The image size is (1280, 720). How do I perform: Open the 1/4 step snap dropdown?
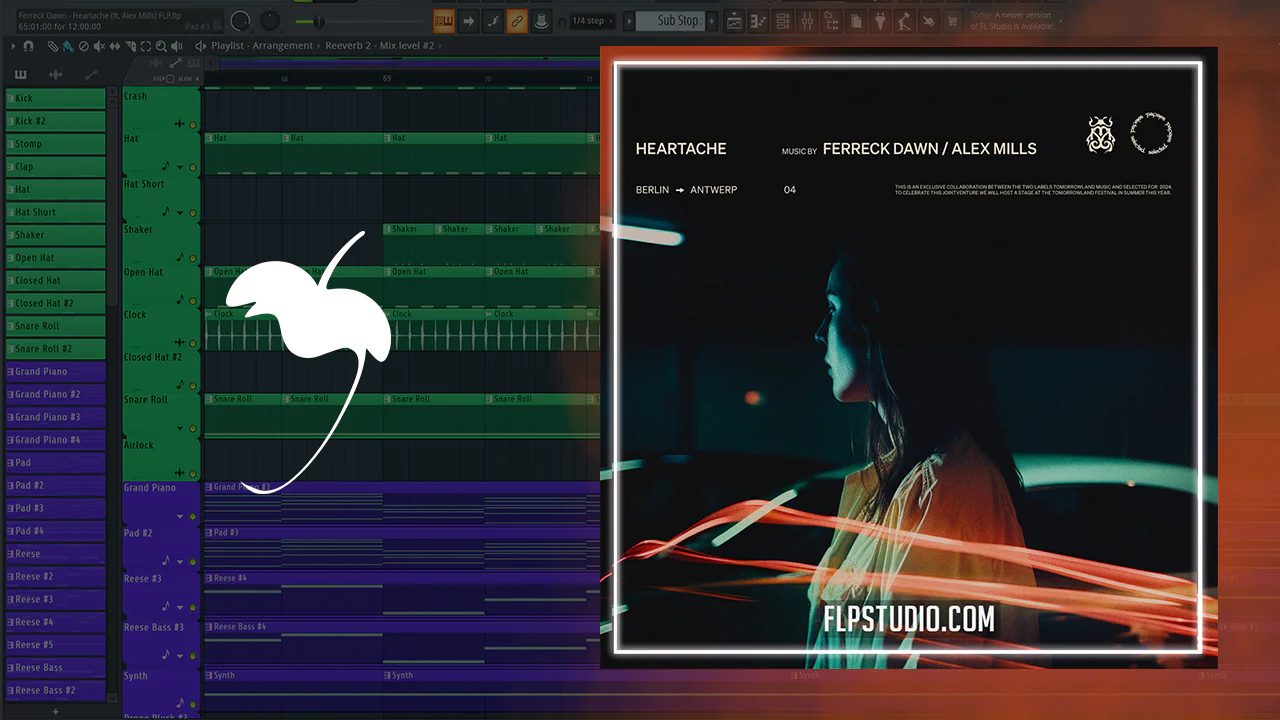(590, 20)
